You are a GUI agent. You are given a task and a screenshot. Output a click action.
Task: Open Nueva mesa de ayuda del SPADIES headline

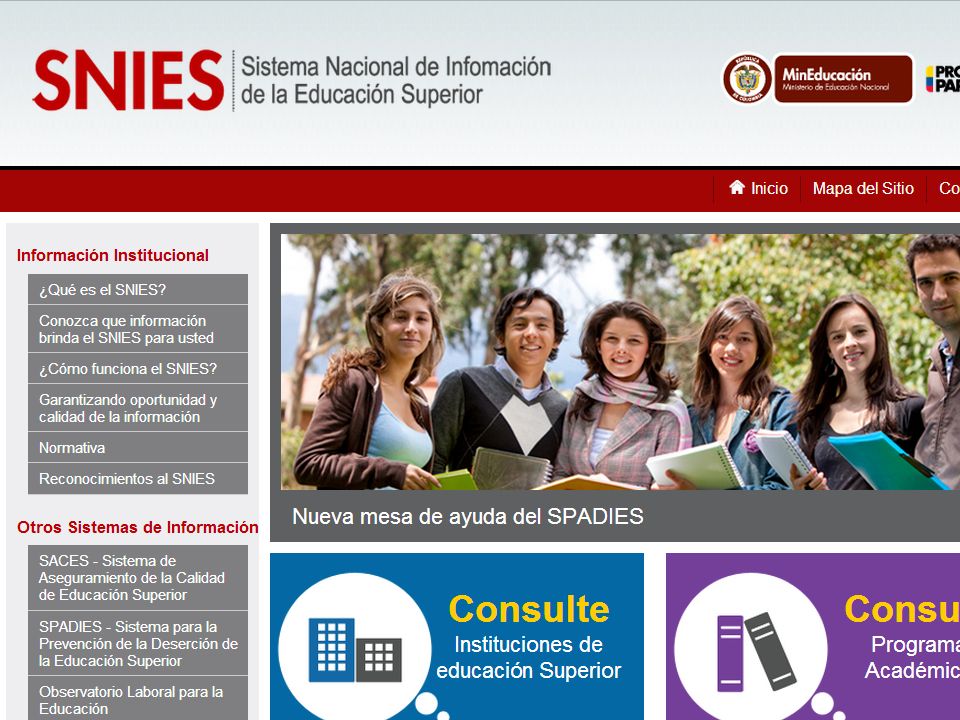(x=468, y=517)
